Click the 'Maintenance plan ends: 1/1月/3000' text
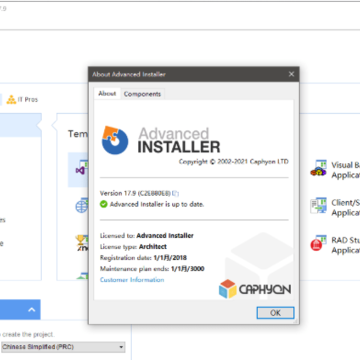360x360 pixels. [152, 269]
